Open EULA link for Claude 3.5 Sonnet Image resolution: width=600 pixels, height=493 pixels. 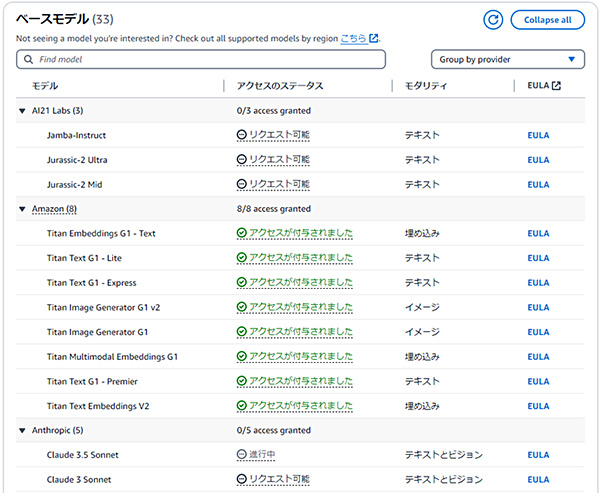[538, 455]
